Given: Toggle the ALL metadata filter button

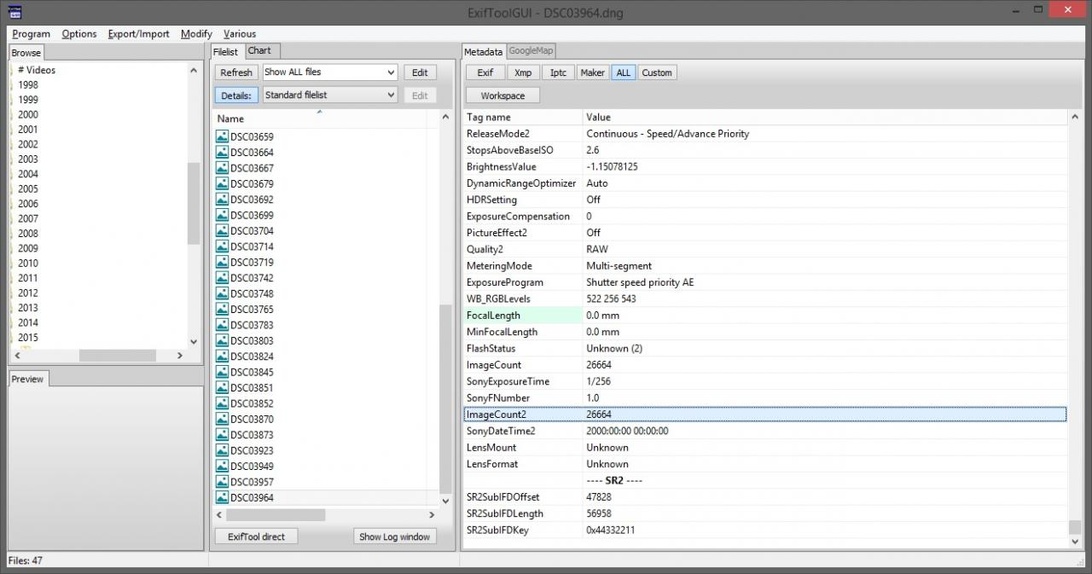Looking at the screenshot, I should (x=623, y=73).
